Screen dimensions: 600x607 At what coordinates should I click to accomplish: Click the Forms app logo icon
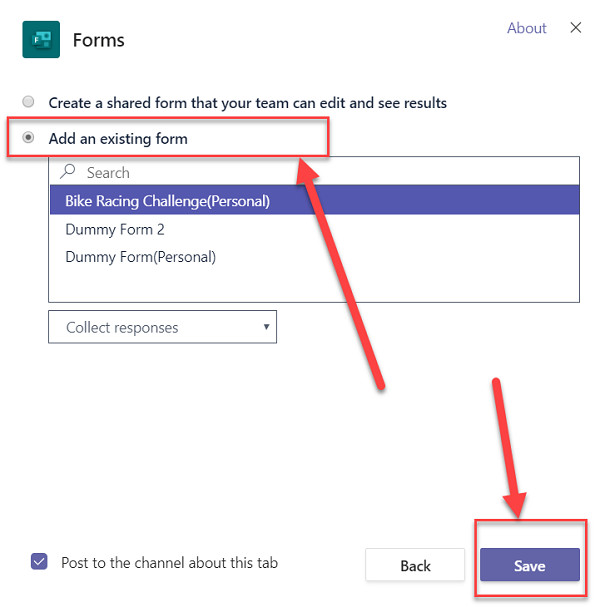point(41,39)
